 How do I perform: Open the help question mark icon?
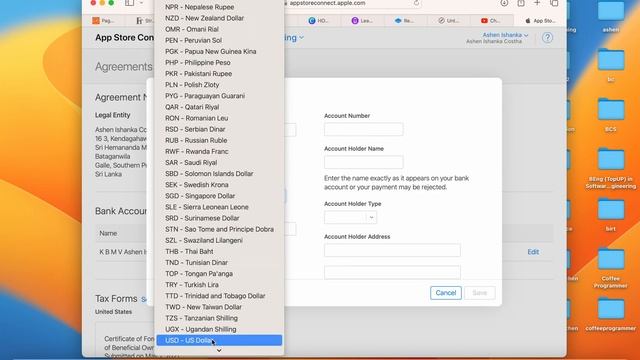point(547,38)
